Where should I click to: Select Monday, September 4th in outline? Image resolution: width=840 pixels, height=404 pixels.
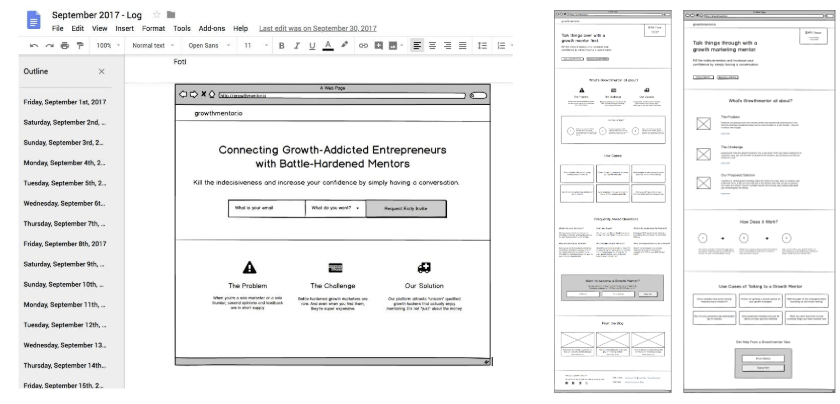tap(64, 163)
